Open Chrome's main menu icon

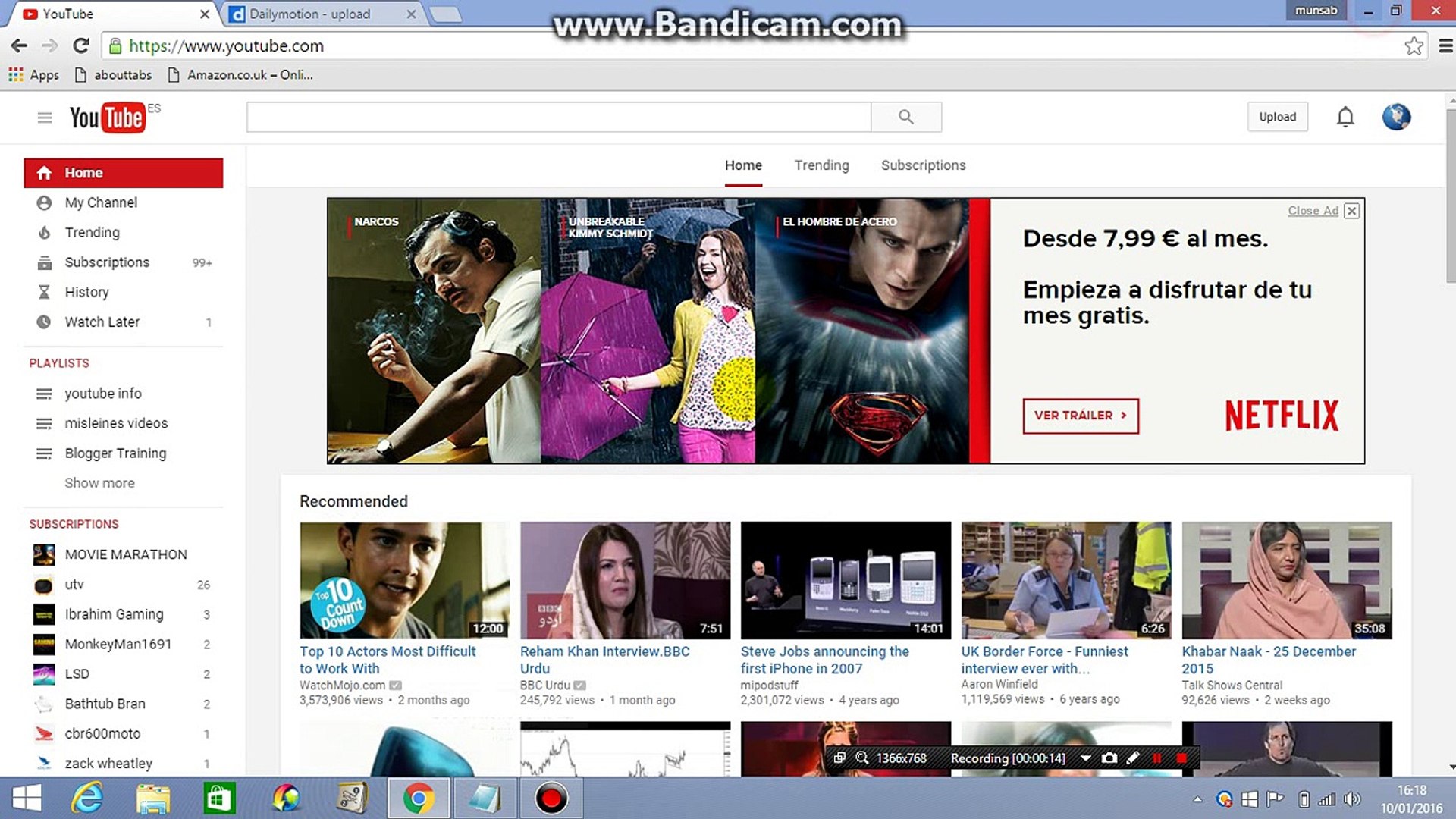click(1445, 46)
